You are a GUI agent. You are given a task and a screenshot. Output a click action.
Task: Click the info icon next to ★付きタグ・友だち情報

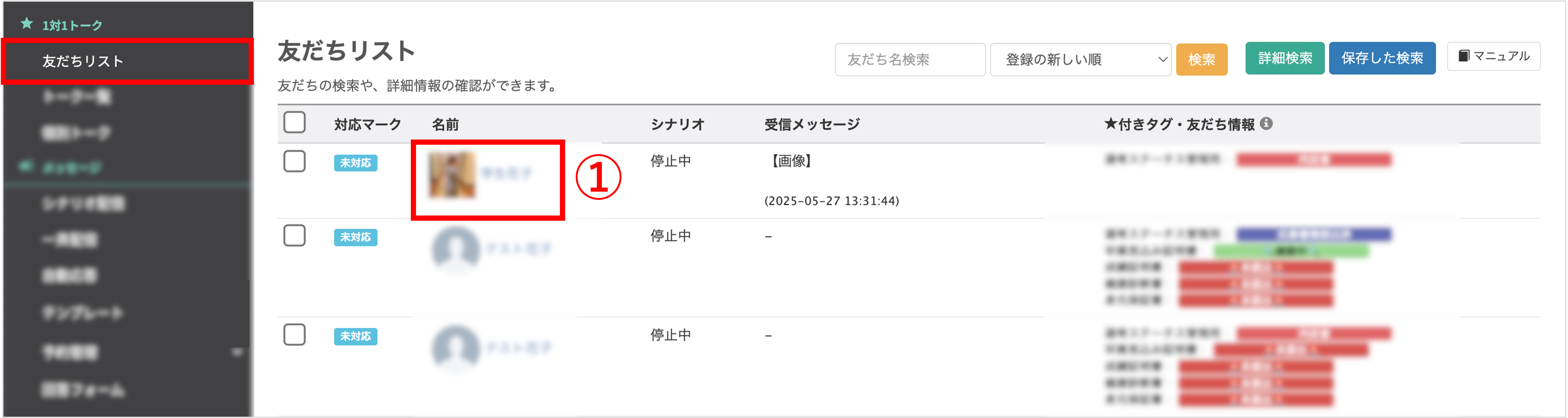tap(1266, 124)
